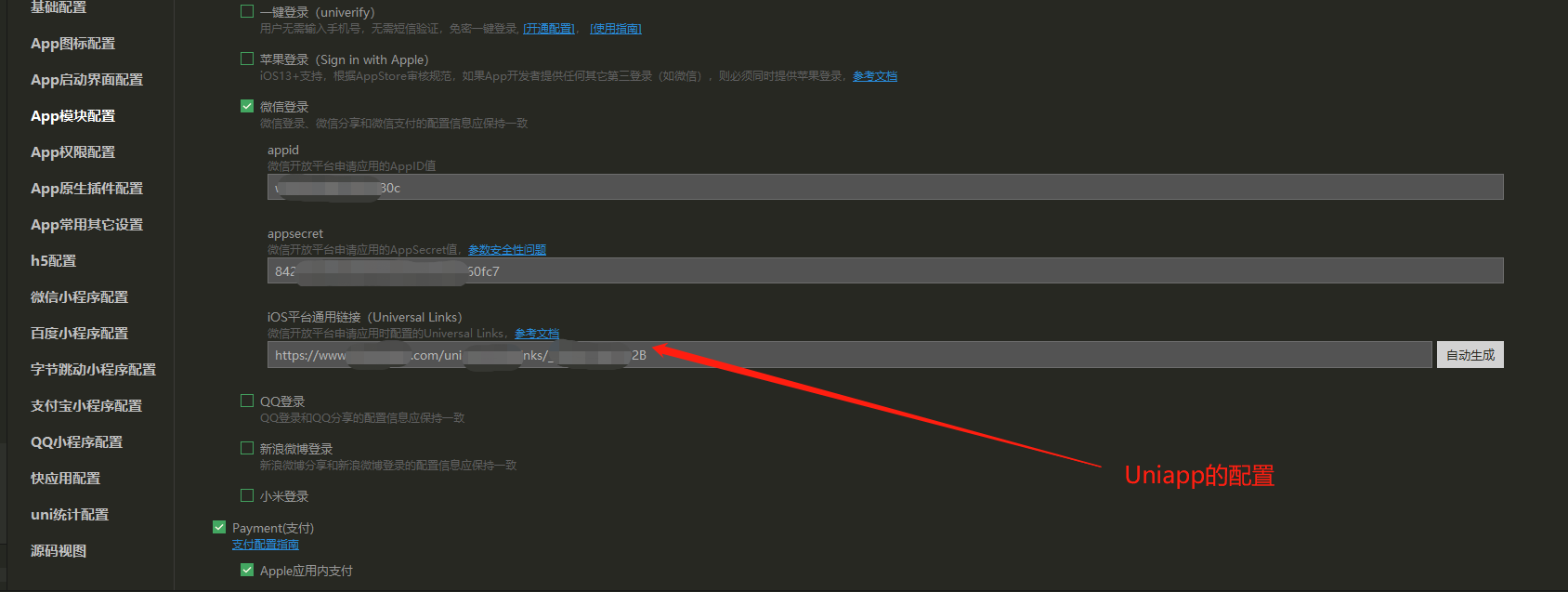The image size is (1568, 592).
Task: Open the 开通配置 link
Action: point(549,29)
